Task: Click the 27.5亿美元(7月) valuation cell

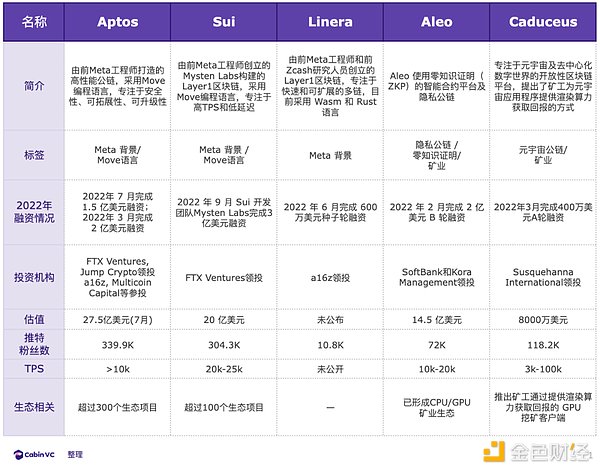Action: pyautogui.click(x=117, y=320)
